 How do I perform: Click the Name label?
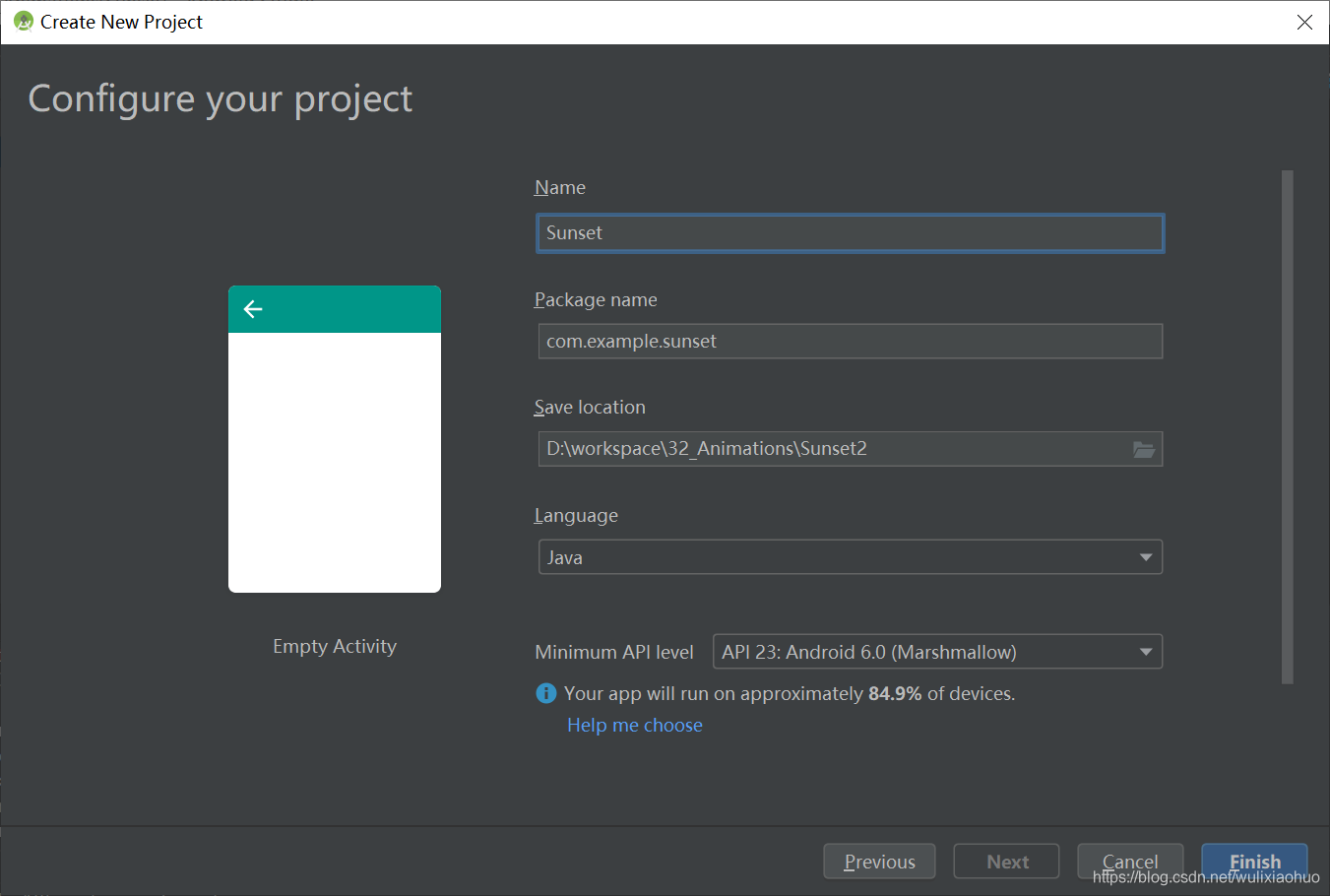coord(560,187)
